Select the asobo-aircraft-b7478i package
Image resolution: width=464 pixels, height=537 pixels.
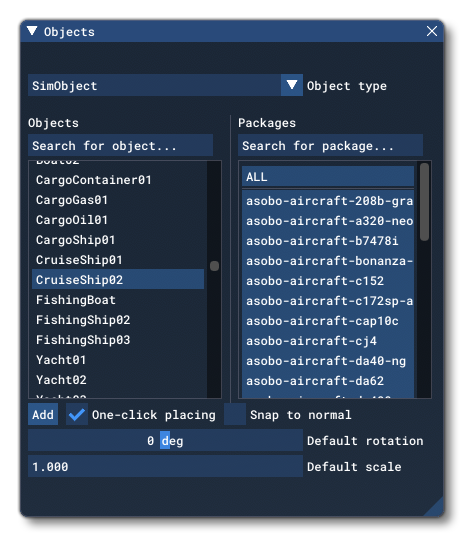328,241
